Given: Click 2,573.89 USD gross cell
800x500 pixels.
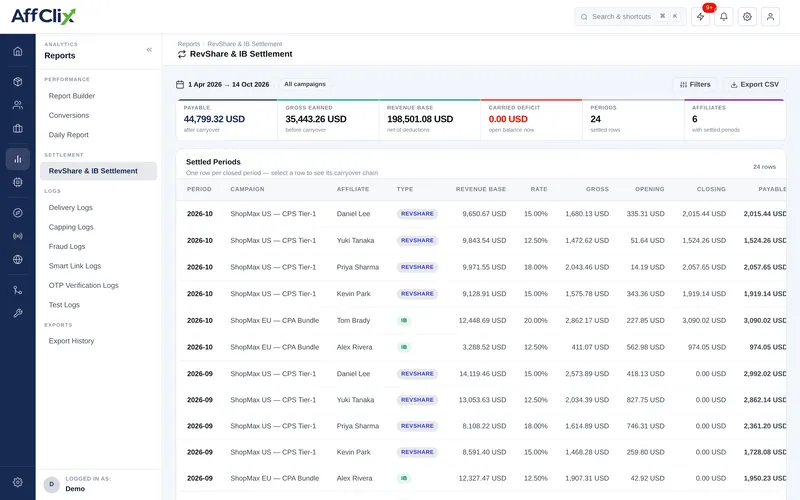Looking at the screenshot, I should [x=587, y=373].
